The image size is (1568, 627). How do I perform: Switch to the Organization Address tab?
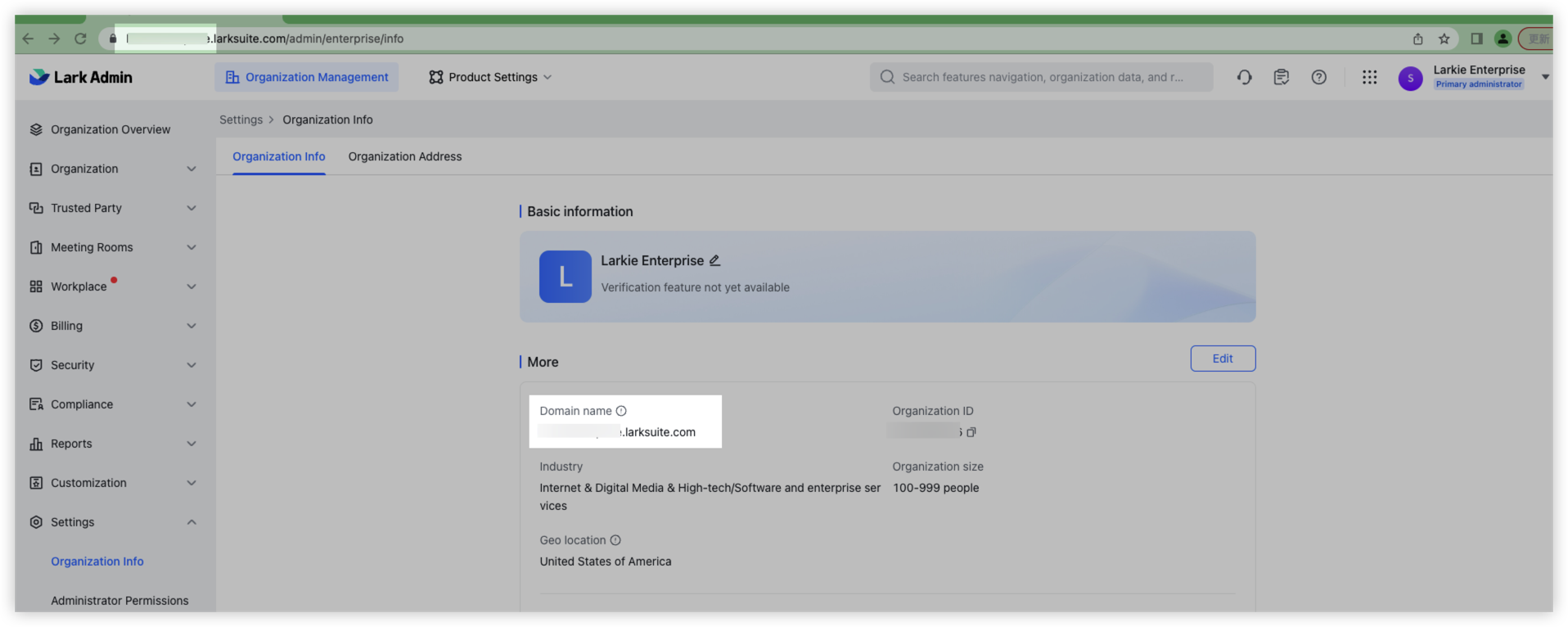click(404, 156)
